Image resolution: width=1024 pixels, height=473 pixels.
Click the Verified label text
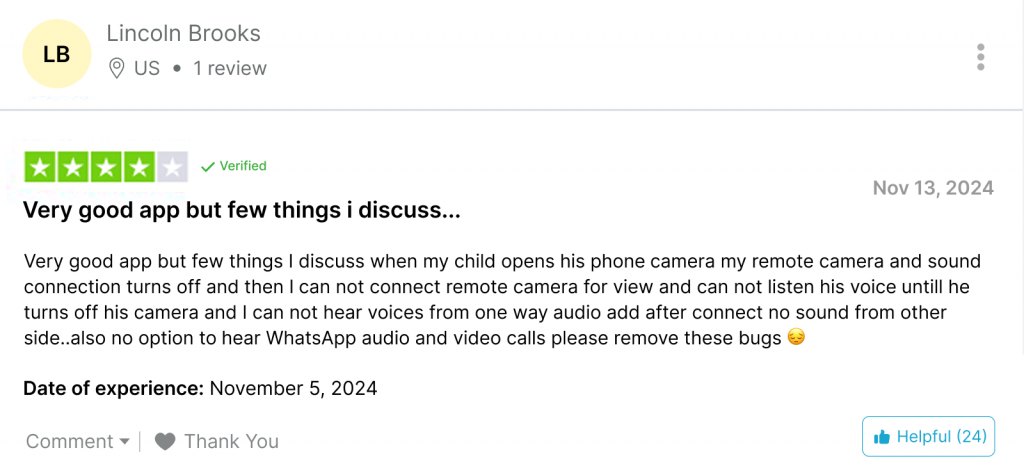[243, 166]
